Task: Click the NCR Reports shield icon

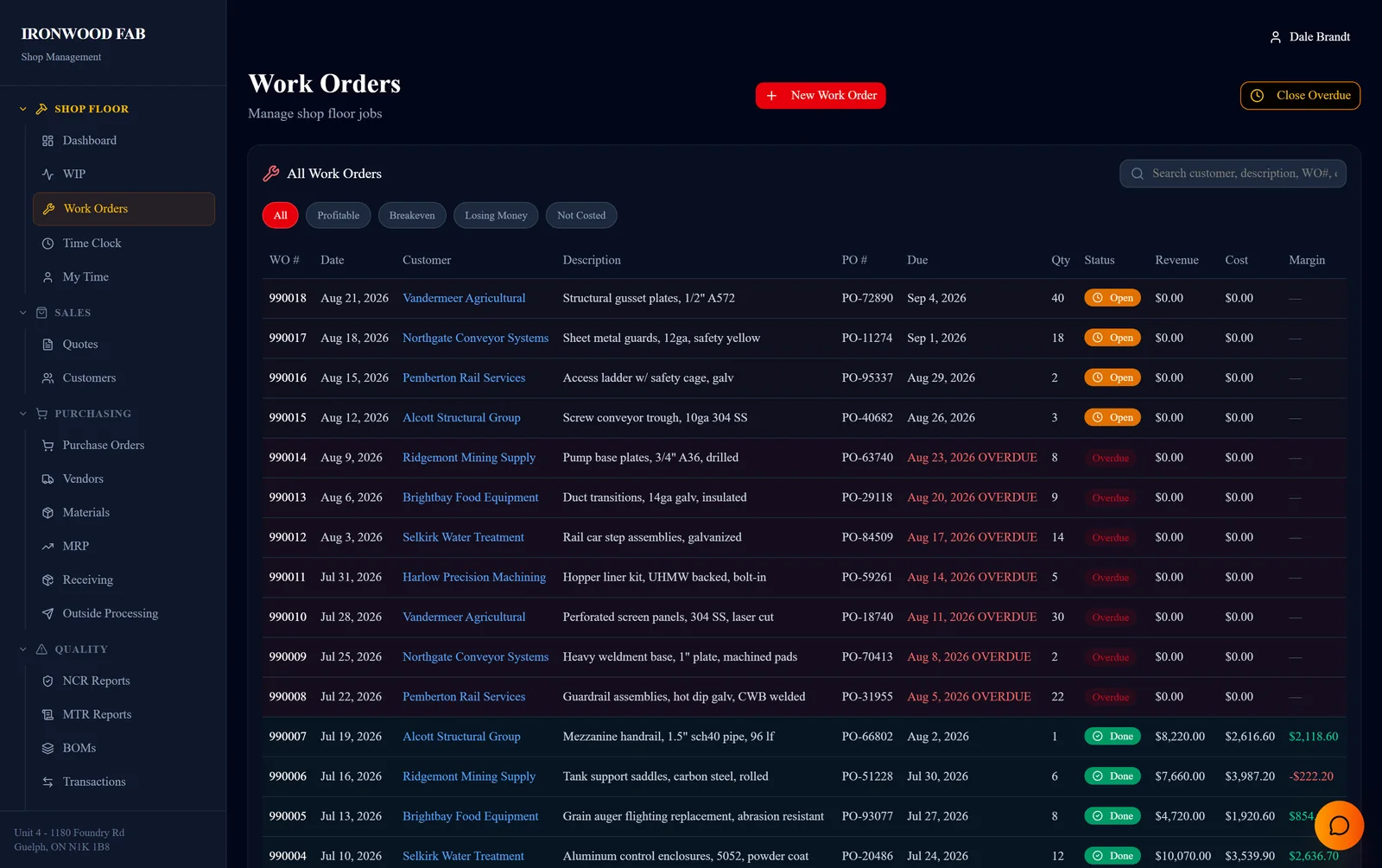Action: (x=48, y=681)
